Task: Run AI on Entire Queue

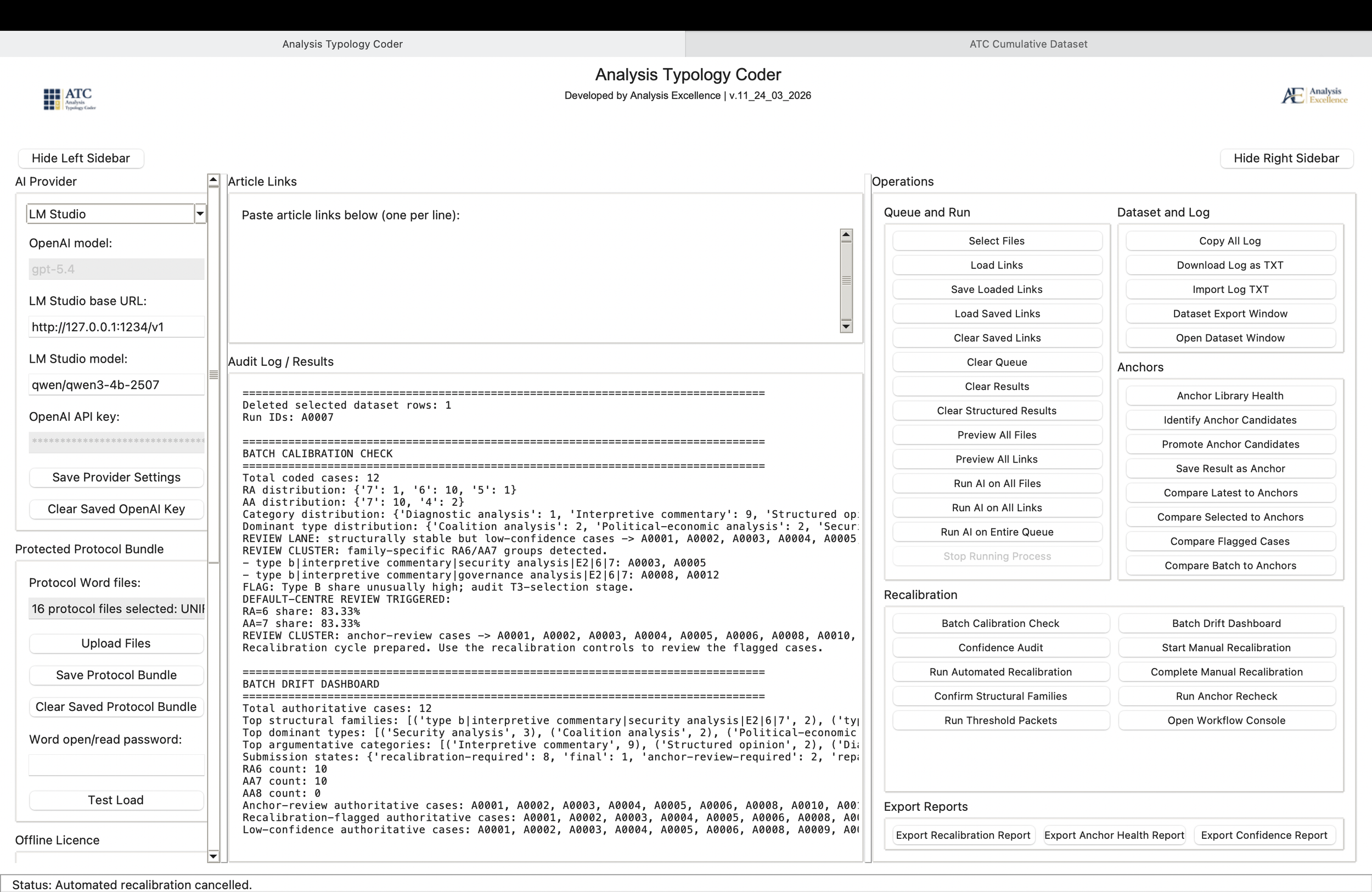Action: pyautogui.click(x=997, y=532)
